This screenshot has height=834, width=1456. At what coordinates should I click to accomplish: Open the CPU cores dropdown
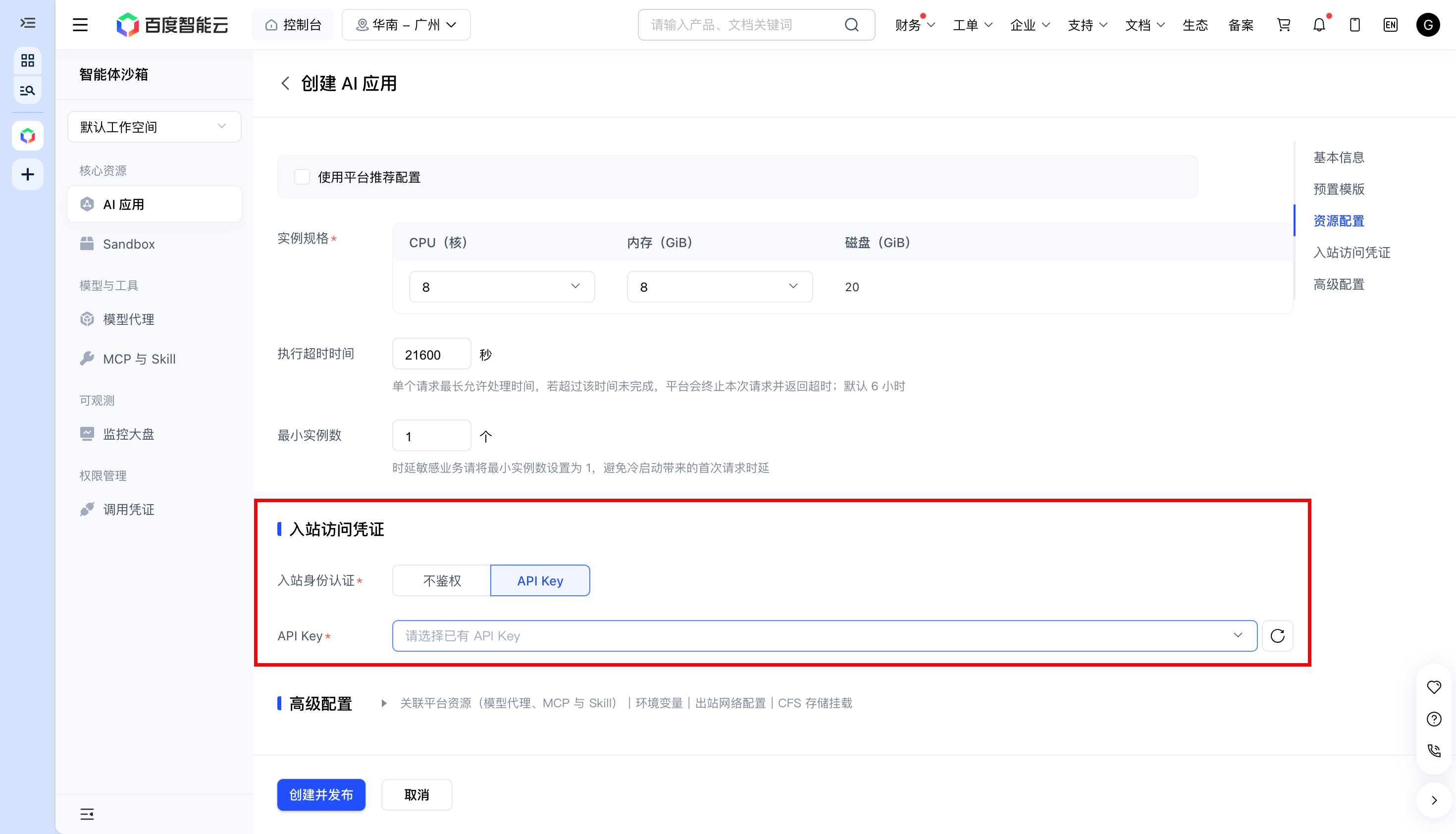[x=502, y=286]
